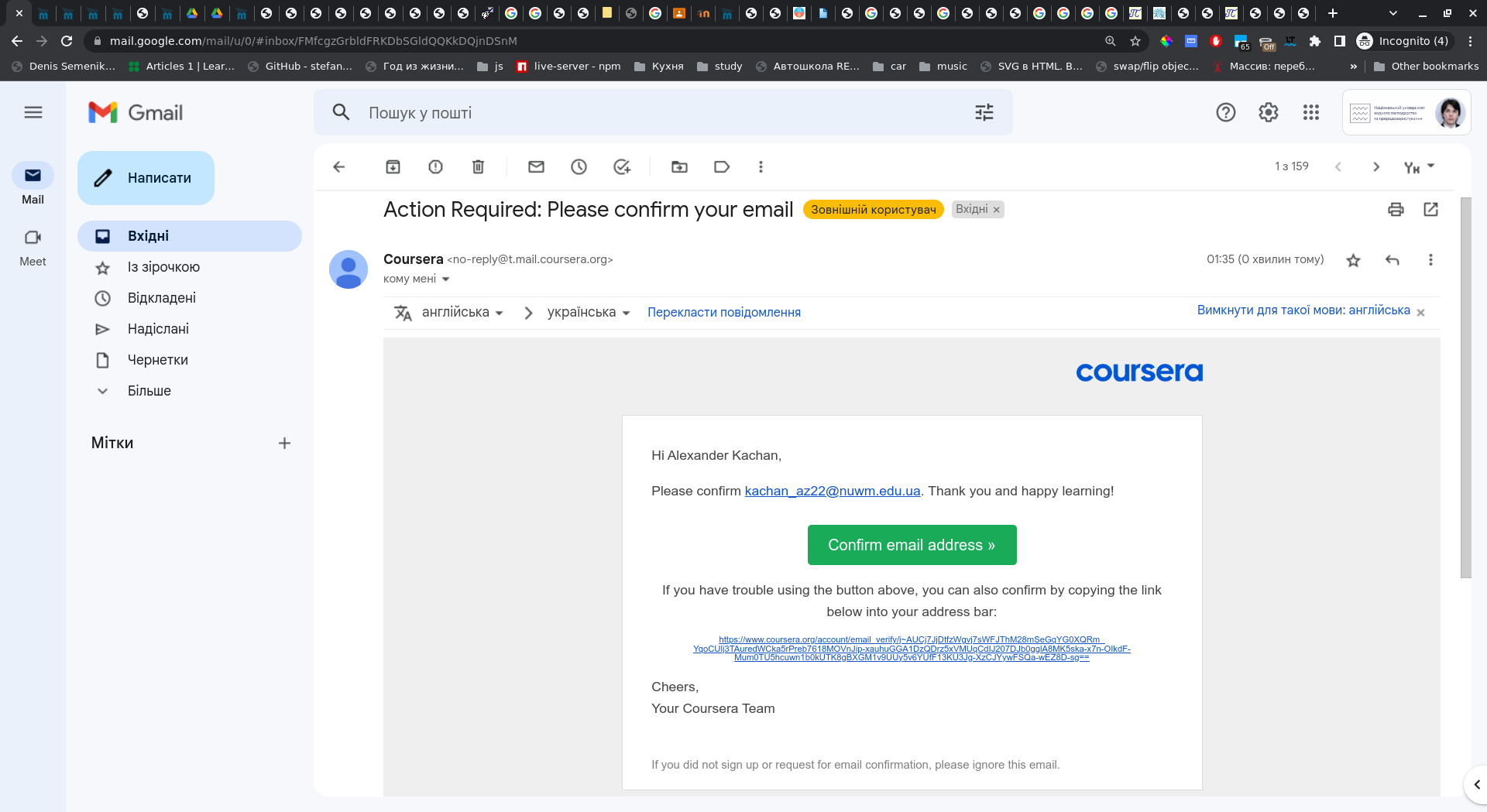Image resolution: width=1487 pixels, height=812 pixels.
Task: Open the Надіслані folder
Action: click(158, 329)
